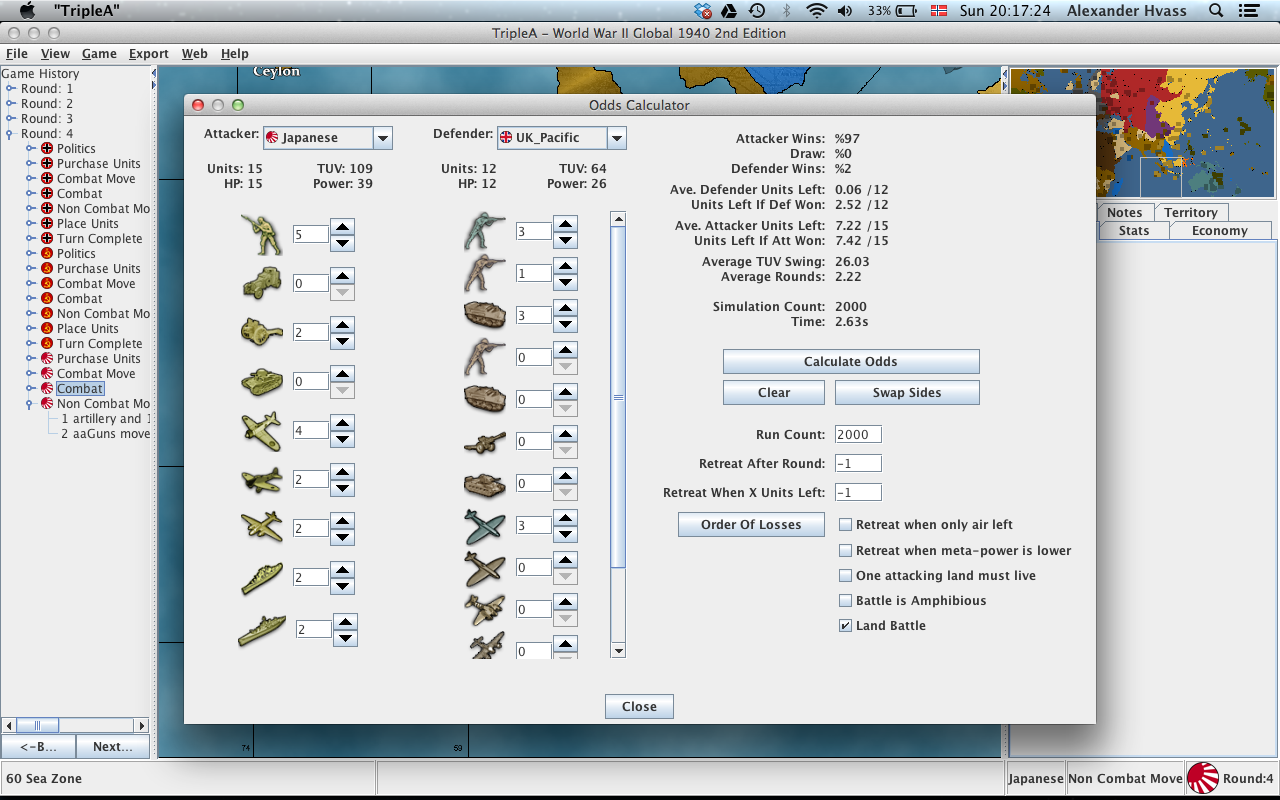Increase Japanese infantry count with up arrow
The height and width of the screenshot is (800, 1280).
343,227
